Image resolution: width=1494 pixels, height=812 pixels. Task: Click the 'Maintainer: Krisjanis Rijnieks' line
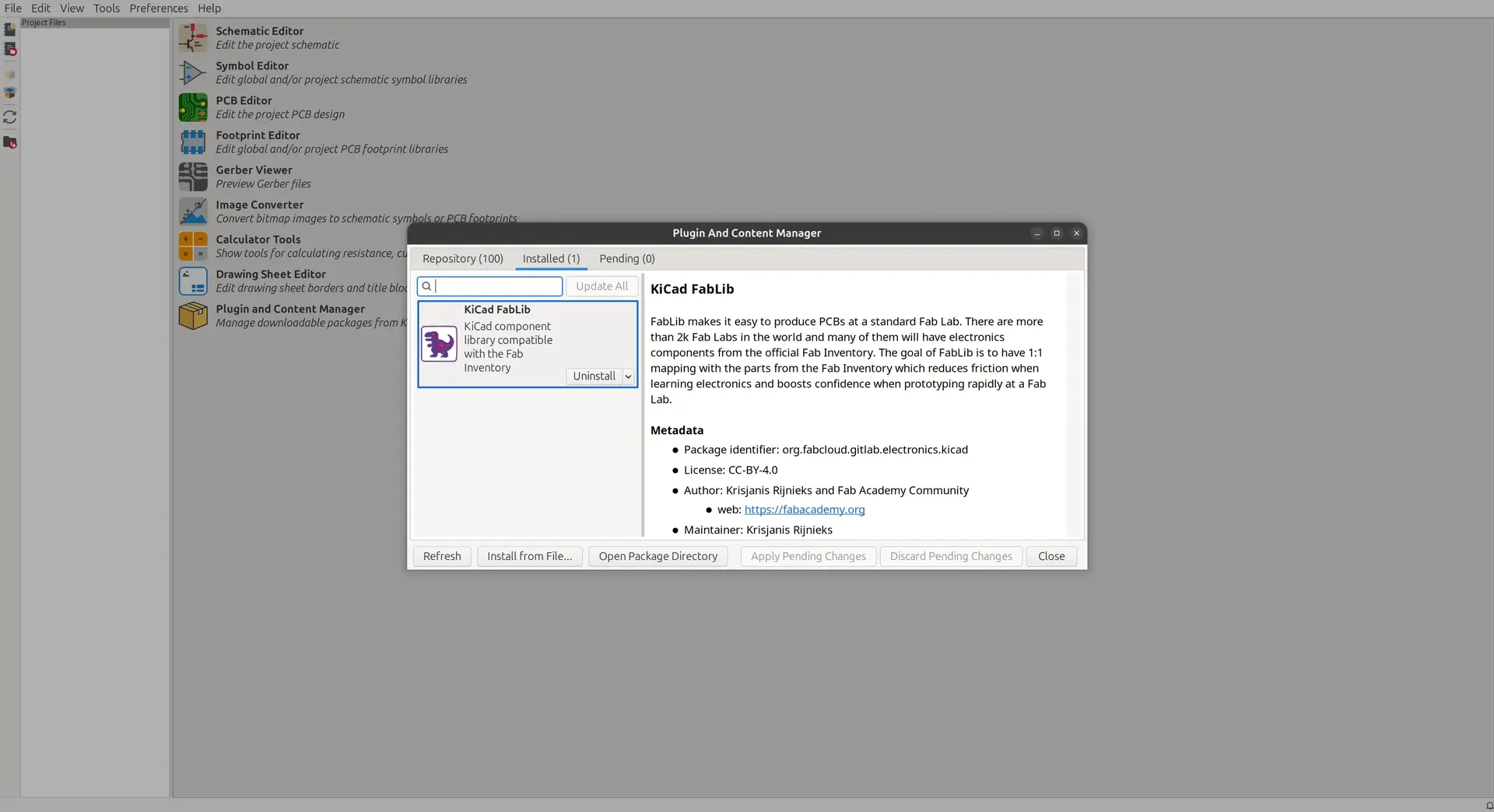(758, 530)
